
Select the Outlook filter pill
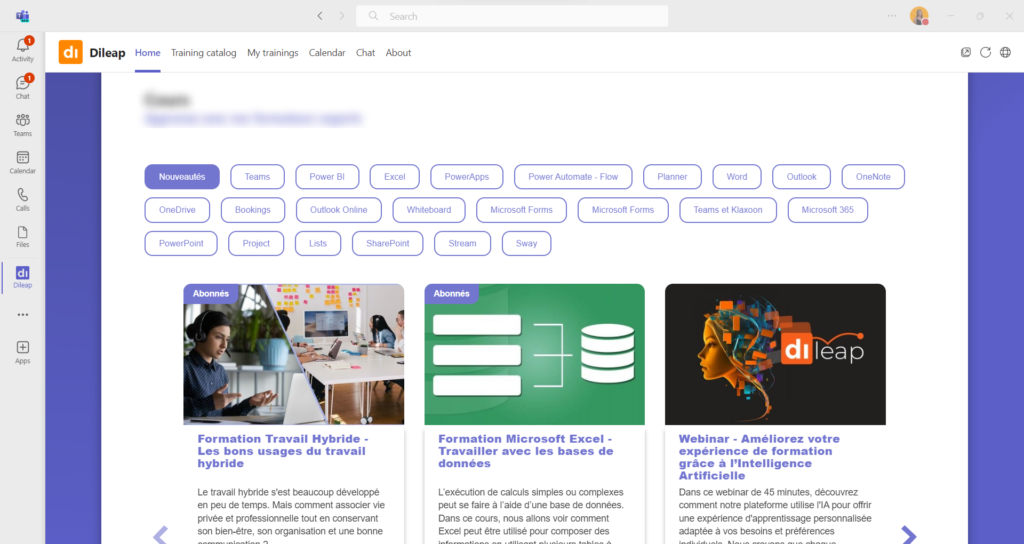pos(801,177)
